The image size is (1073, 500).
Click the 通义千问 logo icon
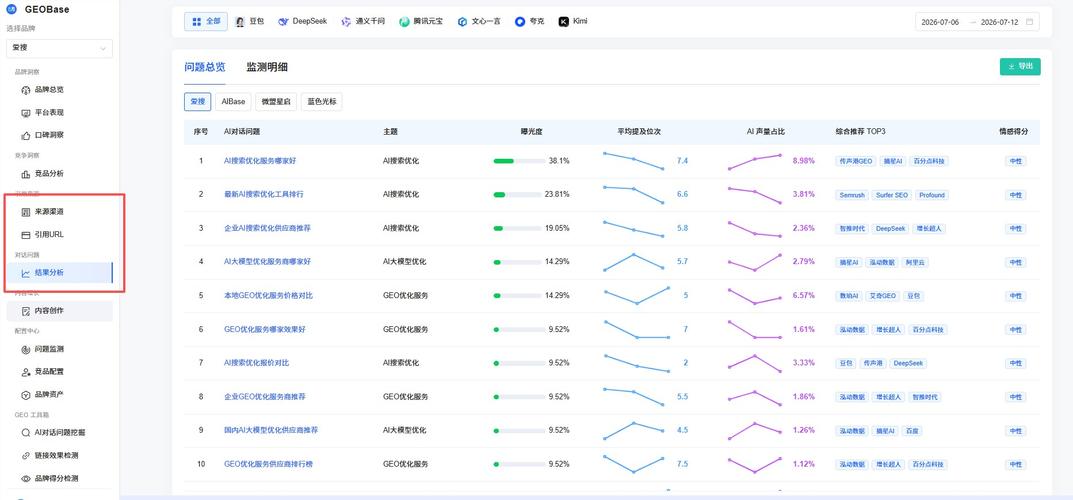tap(346, 21)
